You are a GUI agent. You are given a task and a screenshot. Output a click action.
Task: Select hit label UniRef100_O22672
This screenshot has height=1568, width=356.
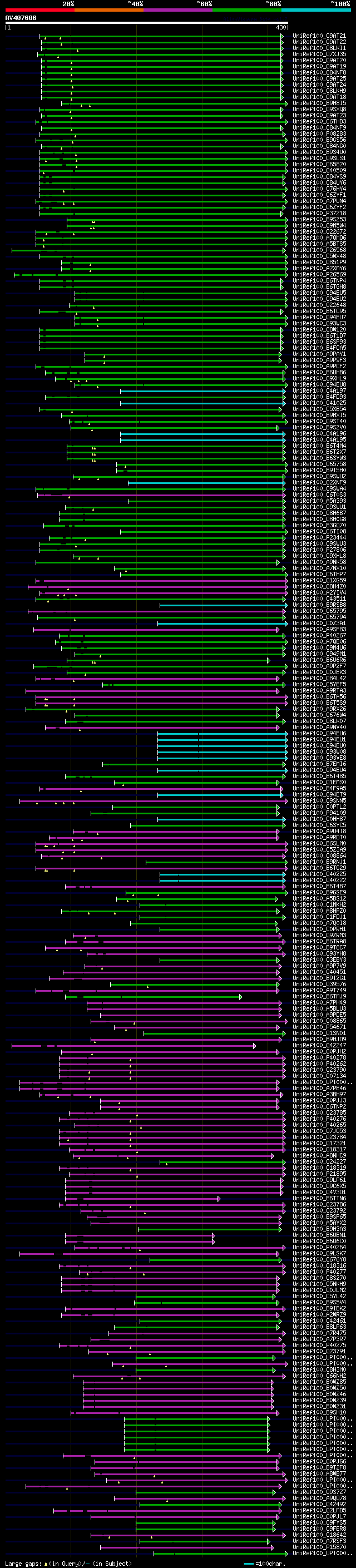(319, 231)
